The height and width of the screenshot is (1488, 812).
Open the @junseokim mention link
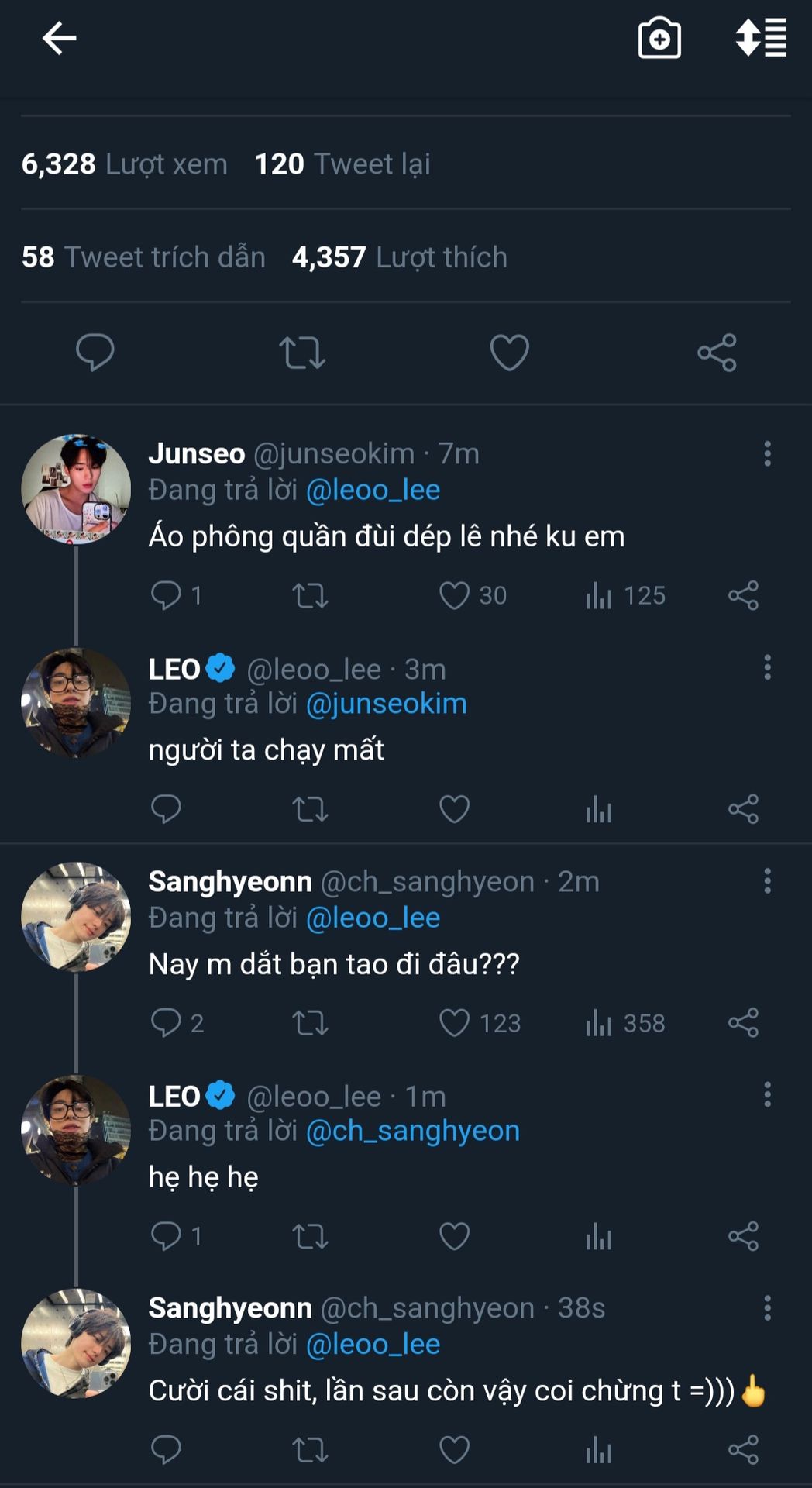pos(387,704)
